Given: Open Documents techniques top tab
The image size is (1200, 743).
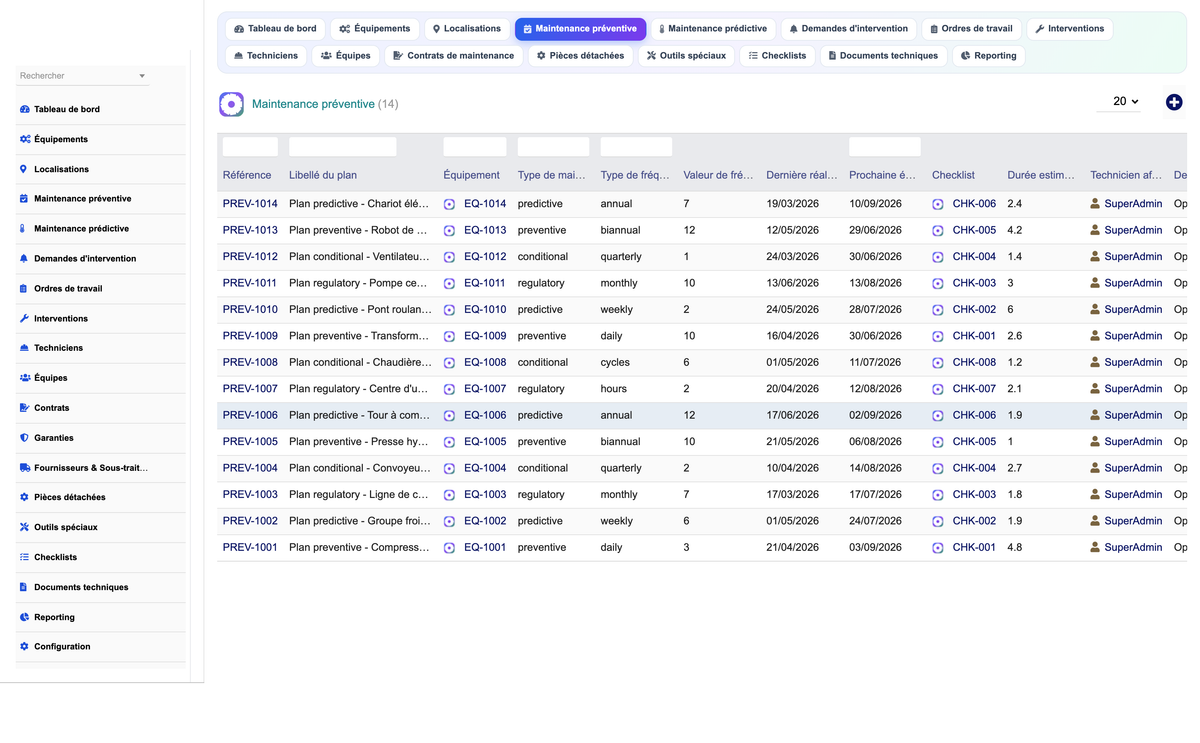Looking at the screenshot, I should point(883,56).
